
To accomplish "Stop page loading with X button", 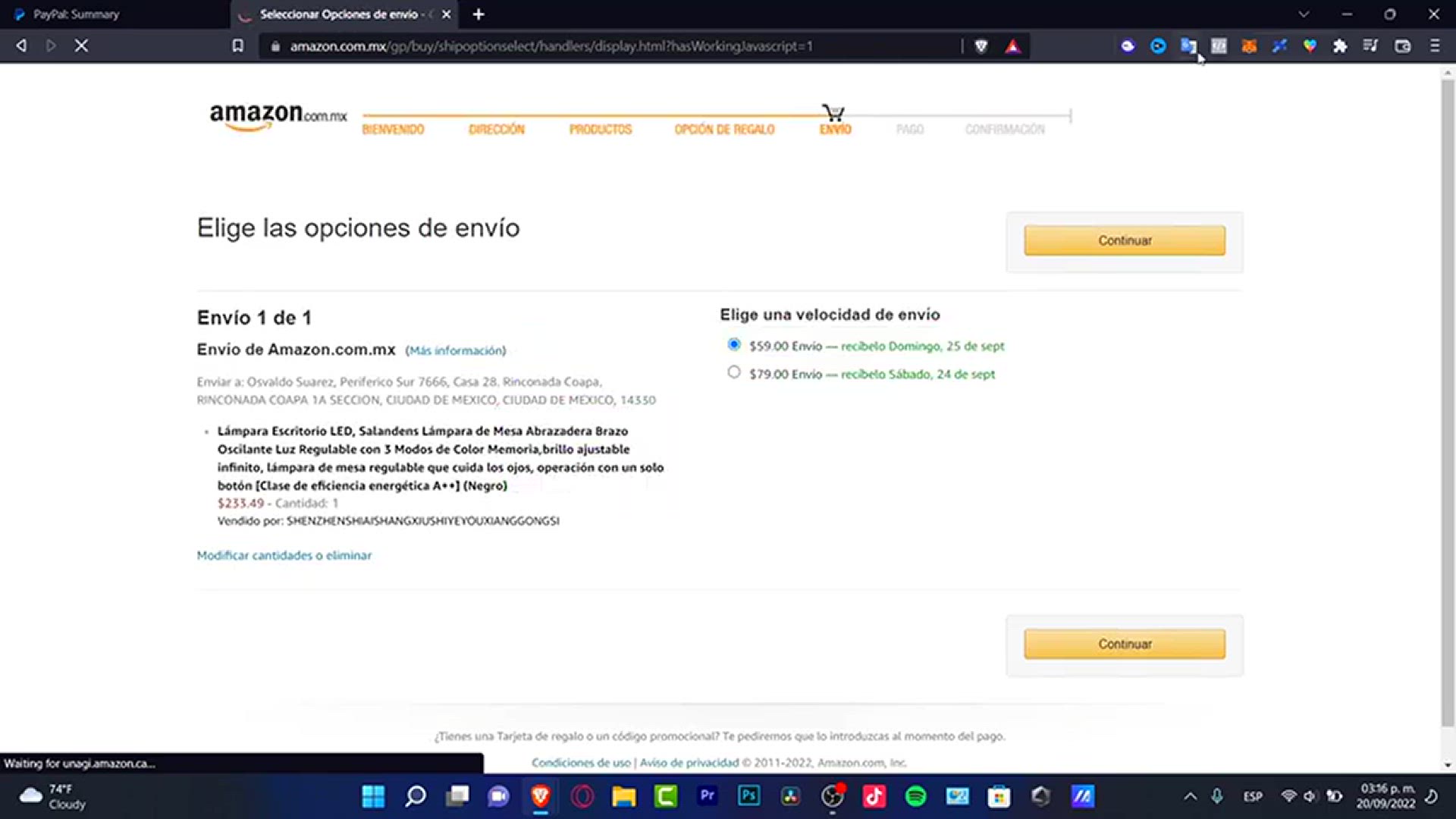I will [x=81, y=46].
